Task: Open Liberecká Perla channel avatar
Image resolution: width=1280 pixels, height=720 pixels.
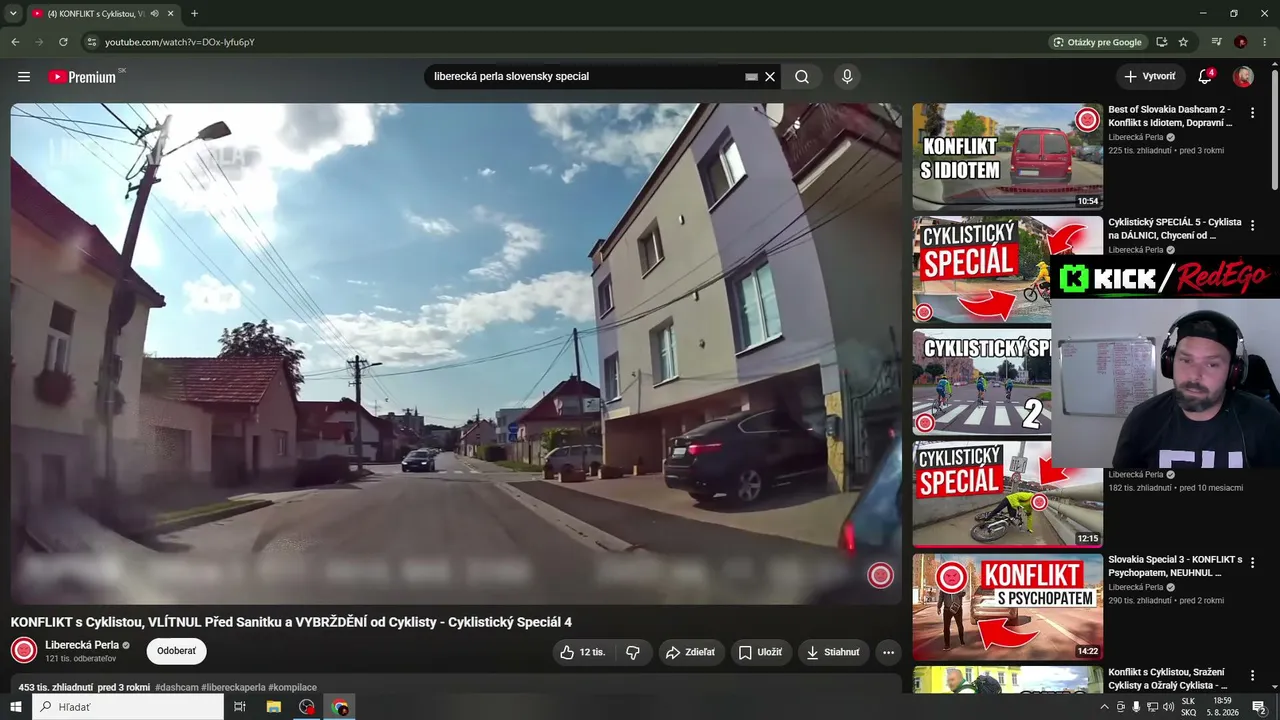Action: (x=24, y=651)
